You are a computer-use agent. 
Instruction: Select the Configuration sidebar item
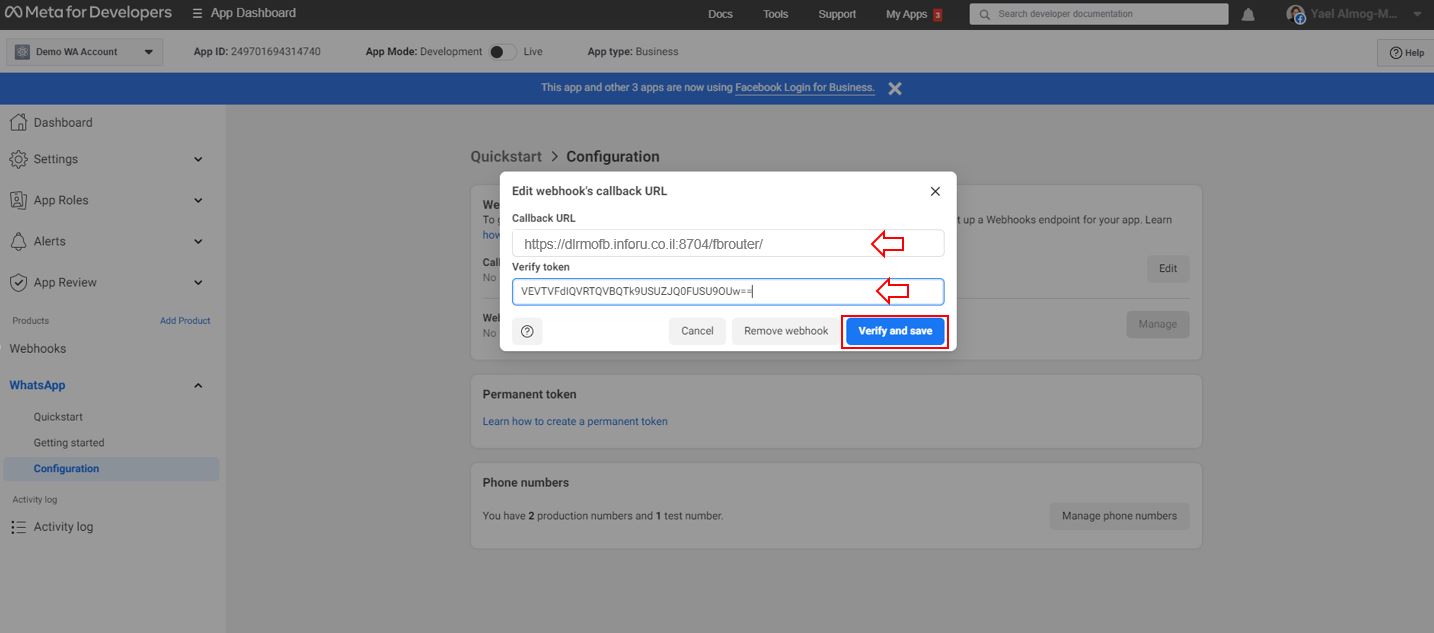(x=111, y=469)
